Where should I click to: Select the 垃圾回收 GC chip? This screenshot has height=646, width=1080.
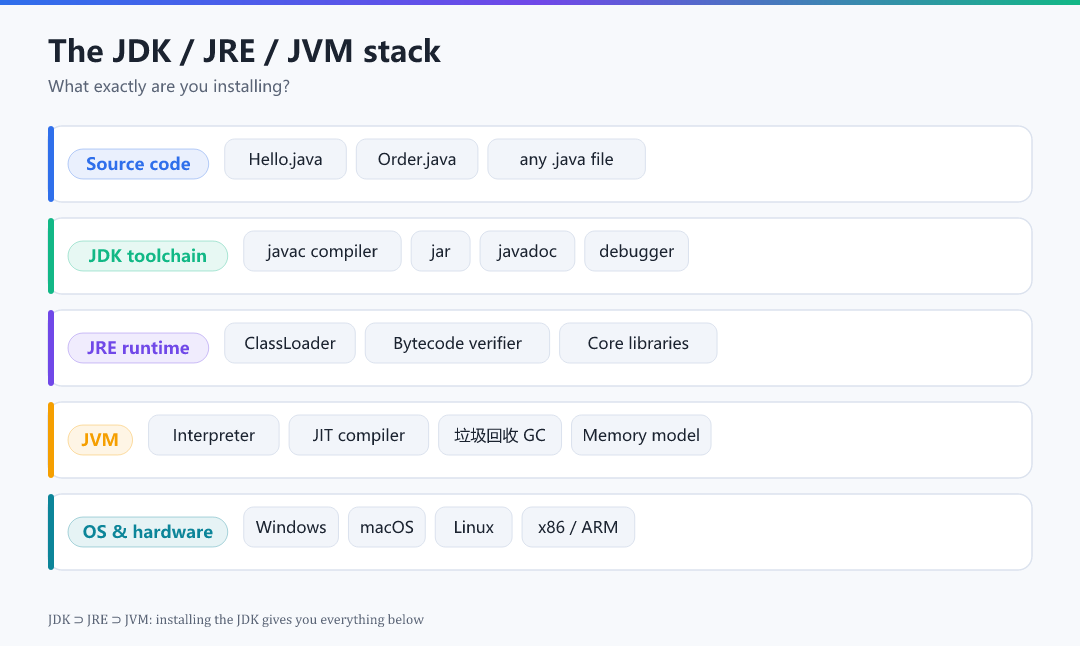[x=500, y=435]
